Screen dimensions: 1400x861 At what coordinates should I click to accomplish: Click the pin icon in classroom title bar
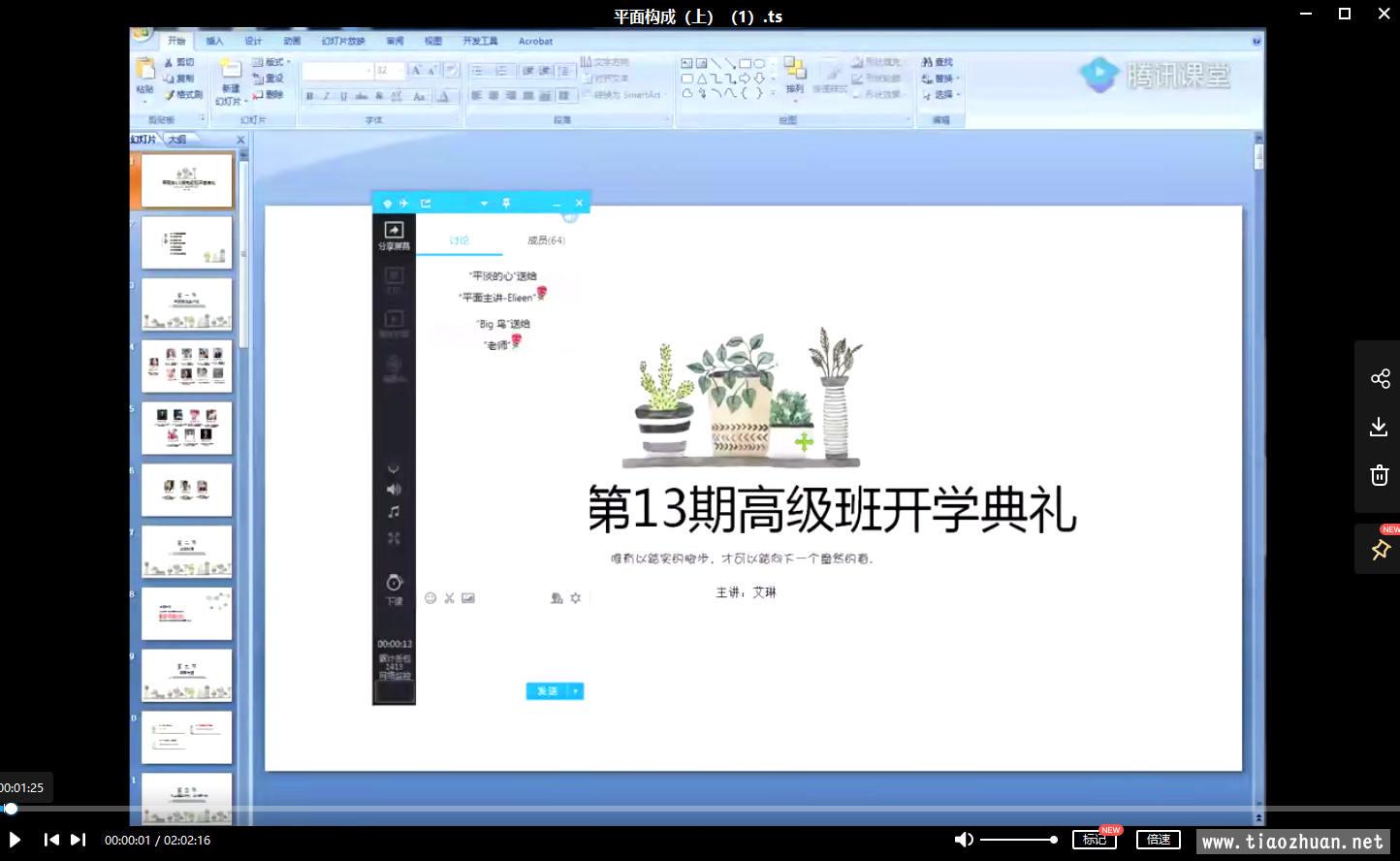point(506,203)
